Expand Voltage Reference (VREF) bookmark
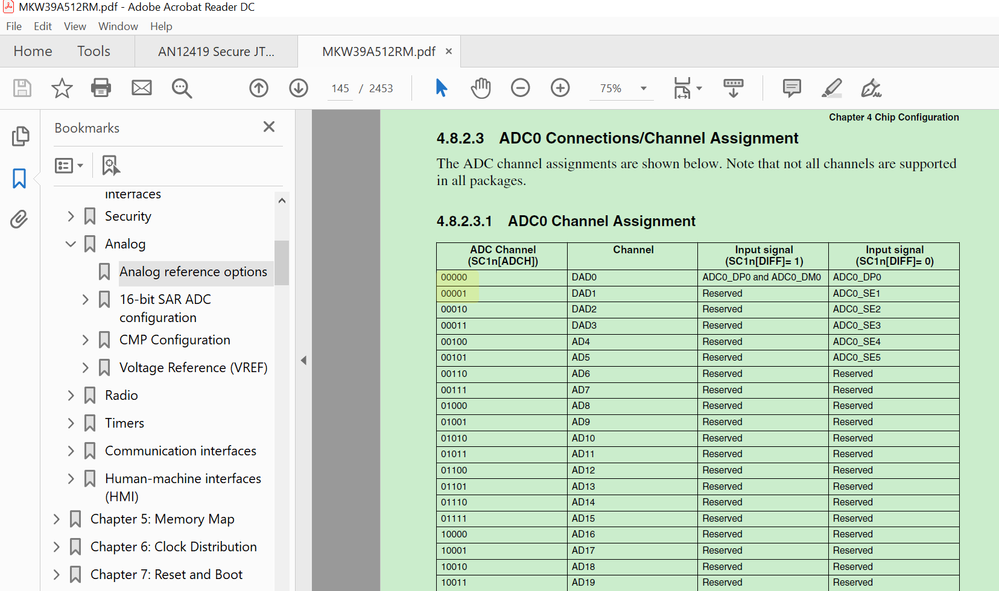 pyautogui.click(x=85, y=367)
